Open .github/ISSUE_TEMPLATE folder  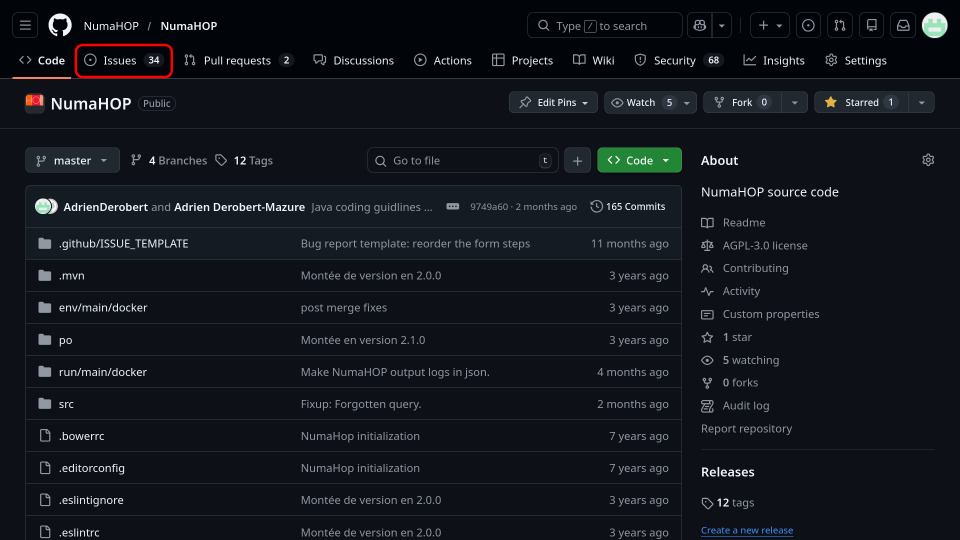click(x=124, y=244)
